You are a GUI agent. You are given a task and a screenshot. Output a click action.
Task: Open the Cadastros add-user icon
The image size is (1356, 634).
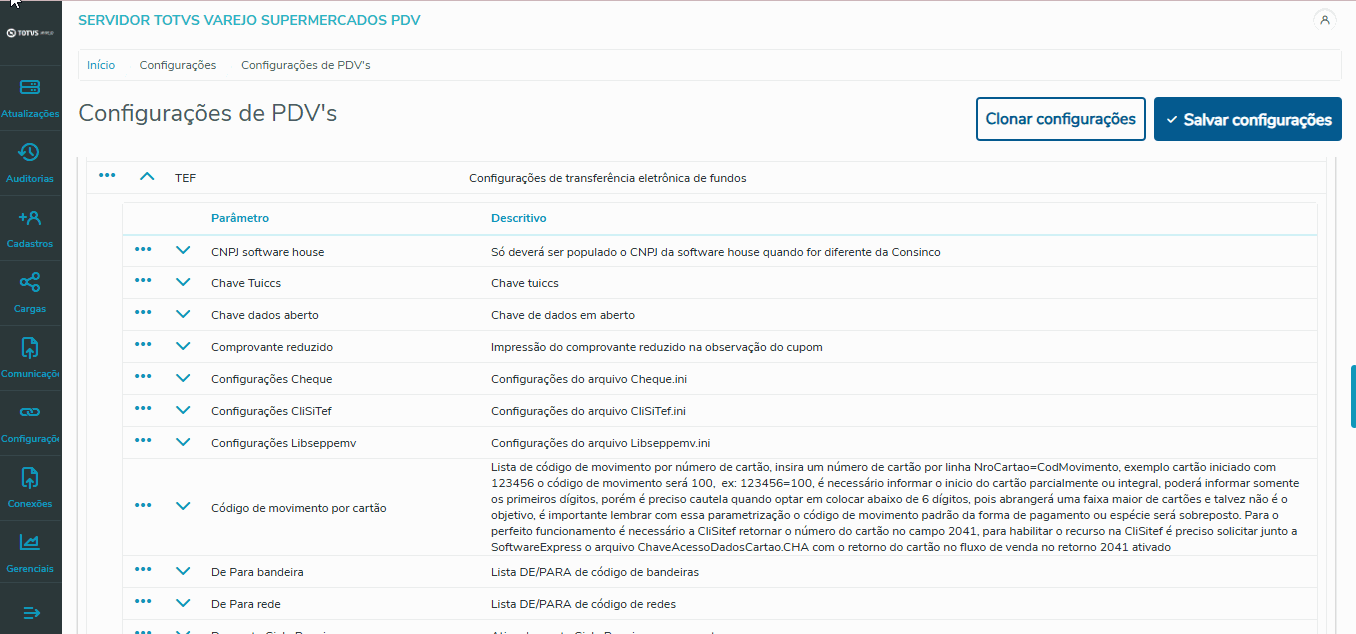[30, 217]
